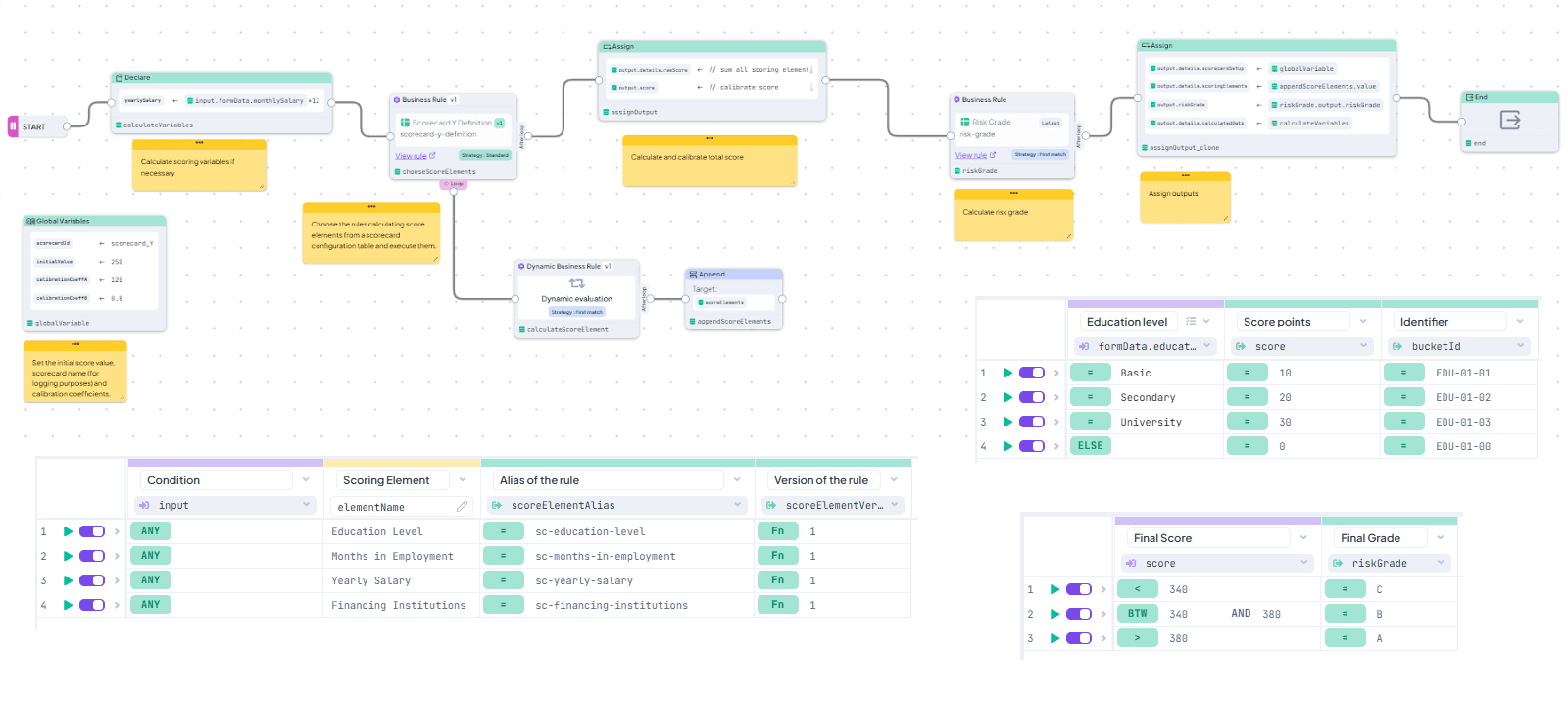The height and width of the screenshot is (702, 1568).
Task: Click the End node exit icon
Action: pyautogui.click(x=1510, y=120)
